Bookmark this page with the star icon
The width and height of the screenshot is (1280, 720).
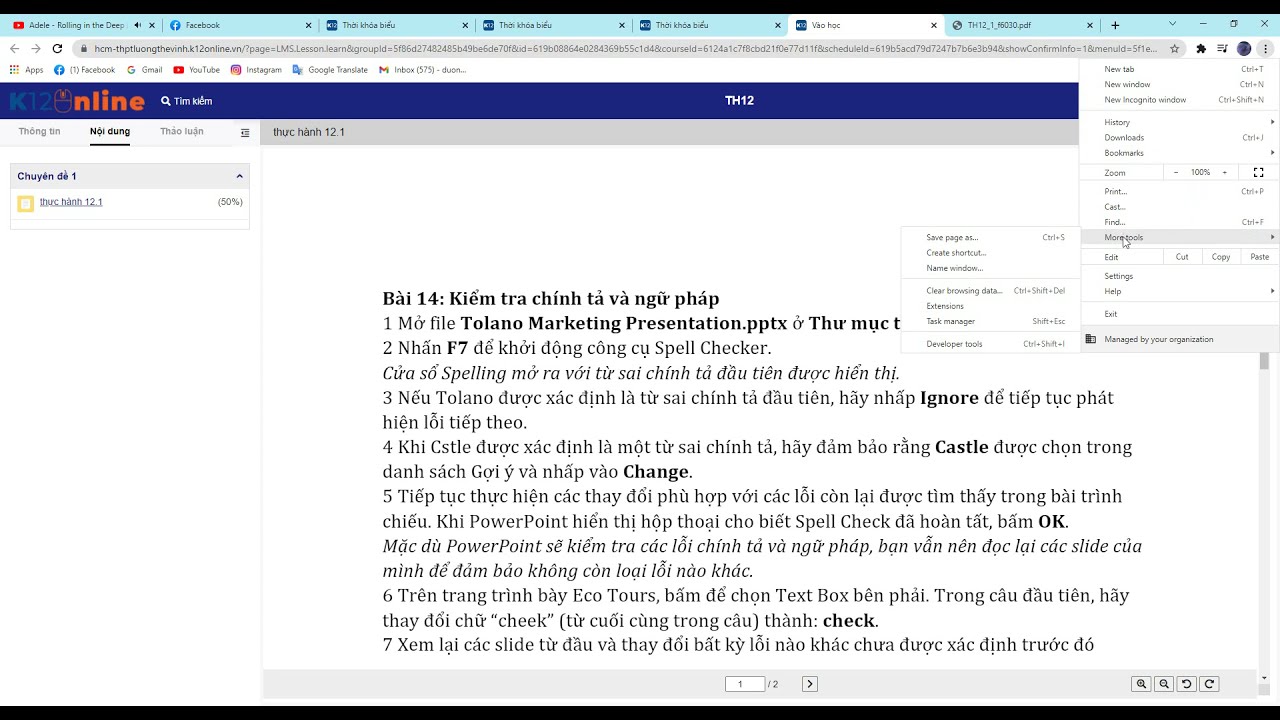click(x=1175, y=48)
